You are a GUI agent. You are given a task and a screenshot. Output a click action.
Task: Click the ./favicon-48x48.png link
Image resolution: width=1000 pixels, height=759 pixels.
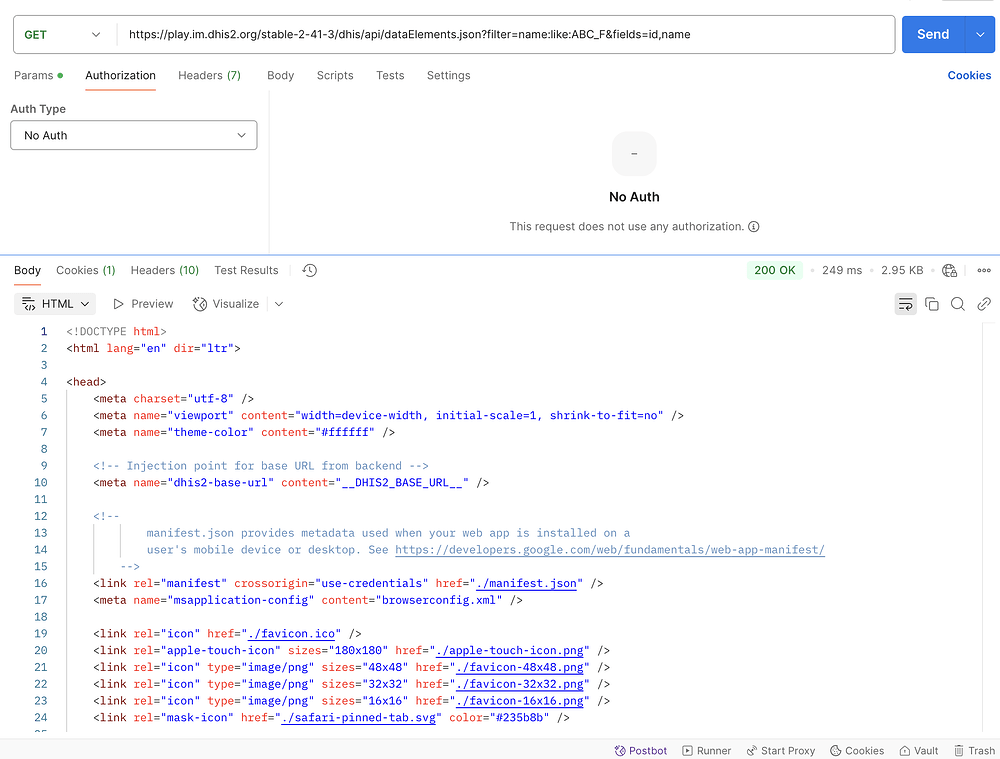520,667
